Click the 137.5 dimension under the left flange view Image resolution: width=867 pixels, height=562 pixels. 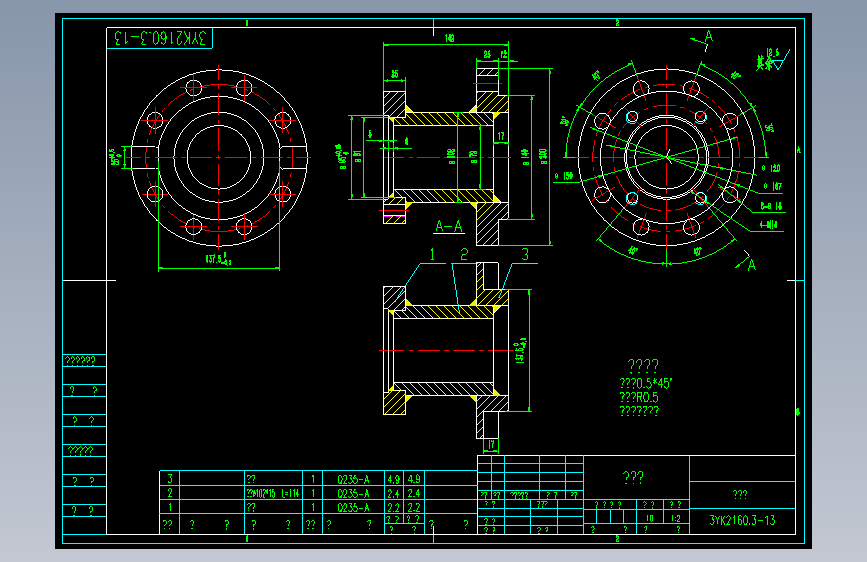pos(218,259)
